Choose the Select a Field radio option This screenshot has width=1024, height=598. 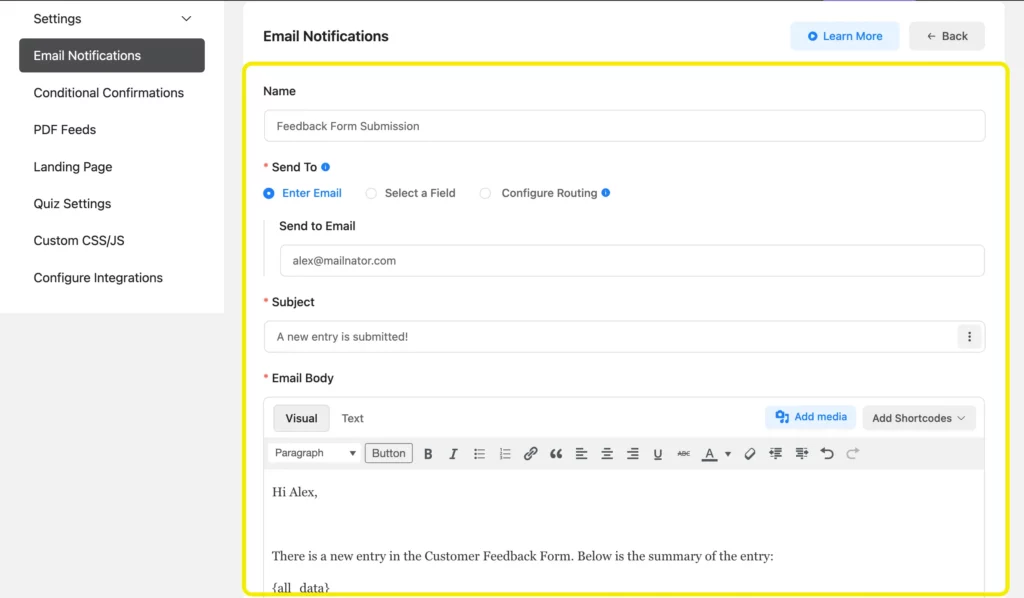click(371, 193)
